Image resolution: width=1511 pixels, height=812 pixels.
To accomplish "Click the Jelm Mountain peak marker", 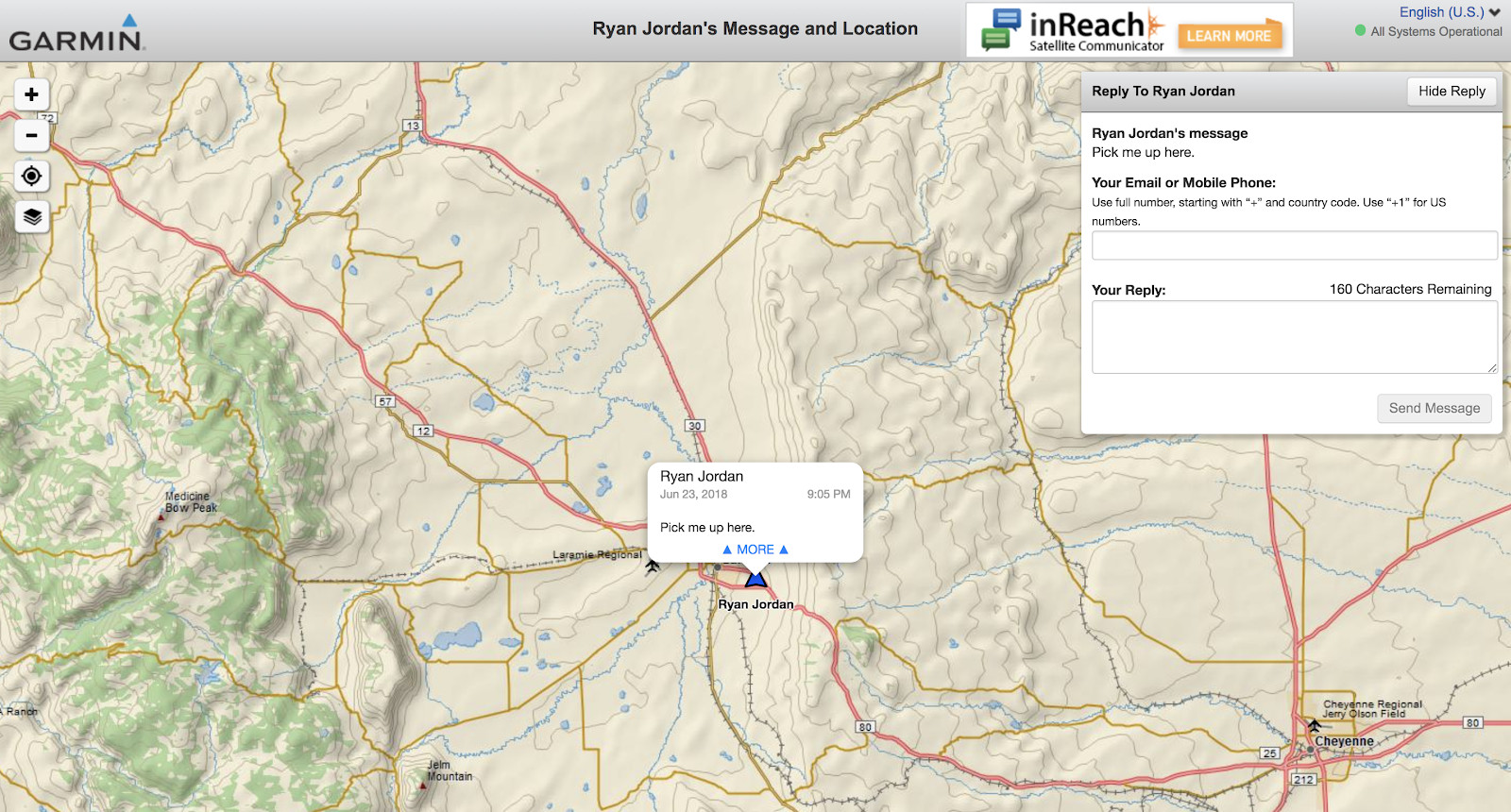I will point(423,785).
